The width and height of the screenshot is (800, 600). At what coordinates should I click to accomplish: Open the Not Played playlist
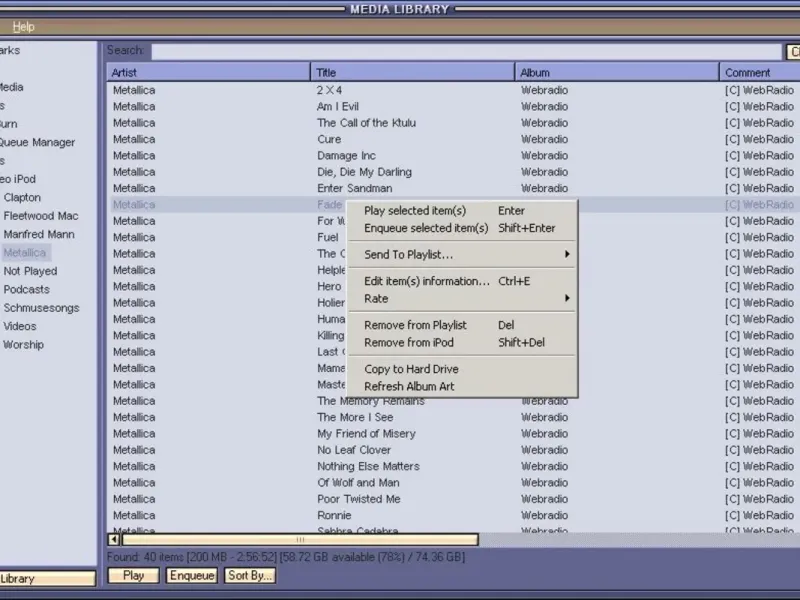30,271
